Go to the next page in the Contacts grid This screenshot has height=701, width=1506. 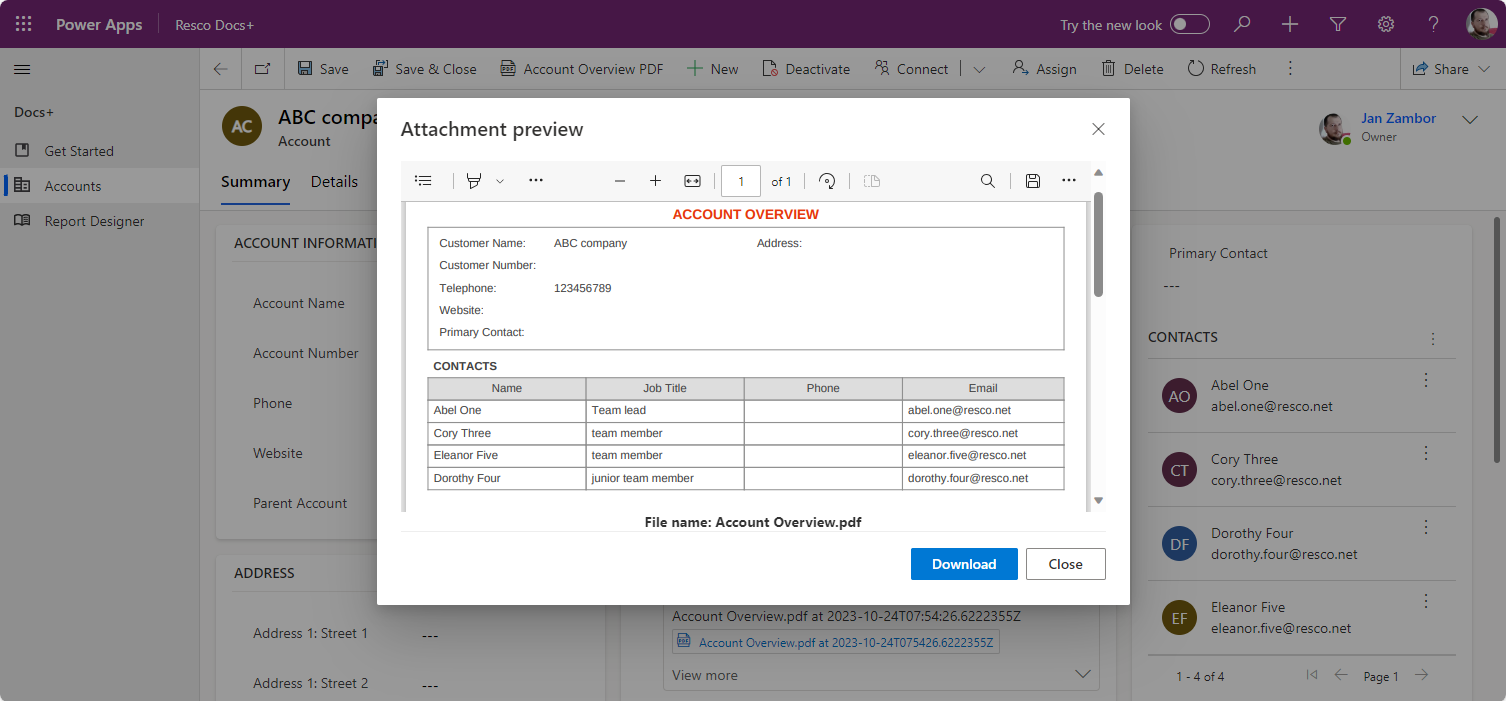coord(1421,676)
